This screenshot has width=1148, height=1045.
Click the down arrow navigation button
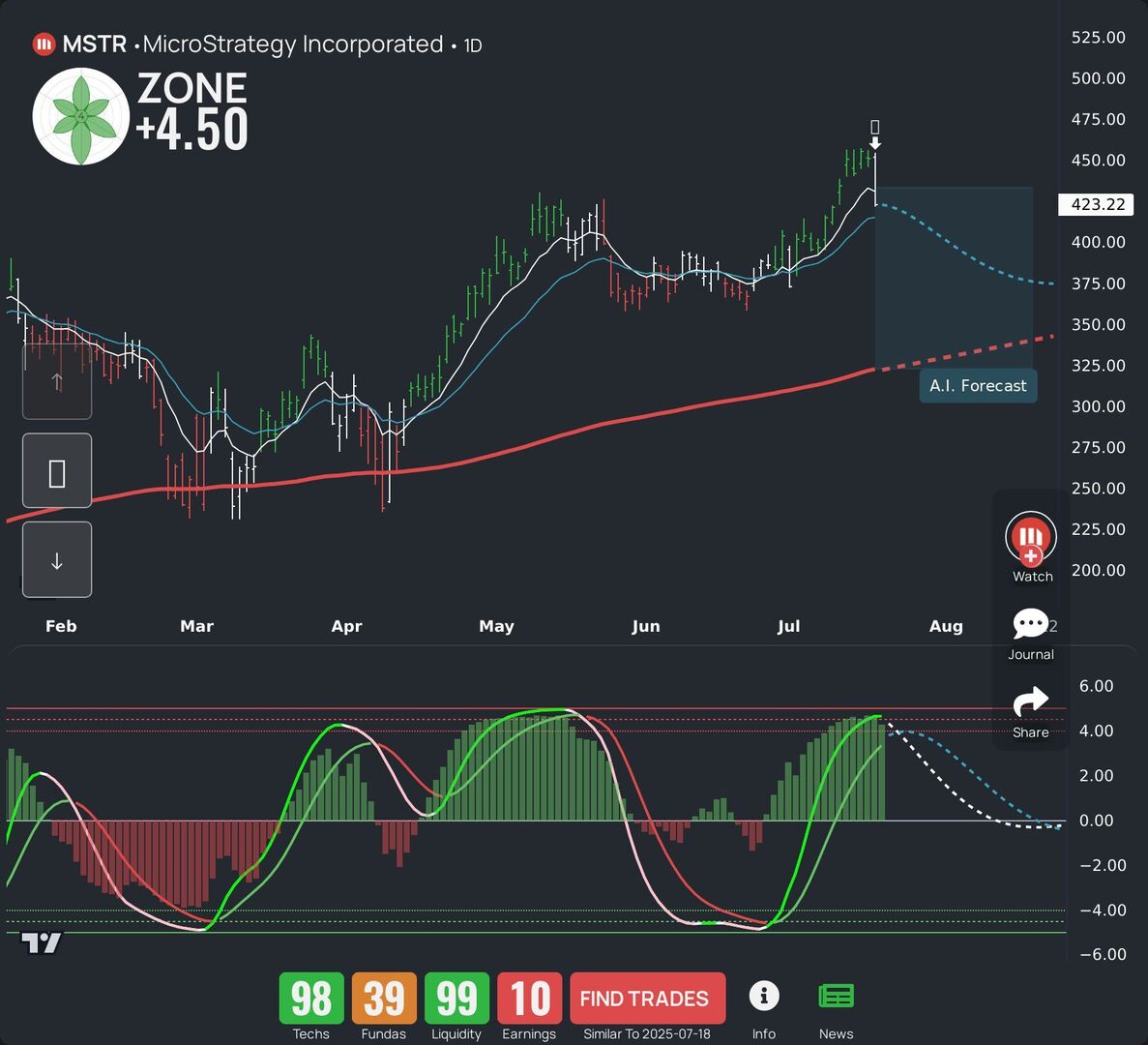click(x=57, y=559)
